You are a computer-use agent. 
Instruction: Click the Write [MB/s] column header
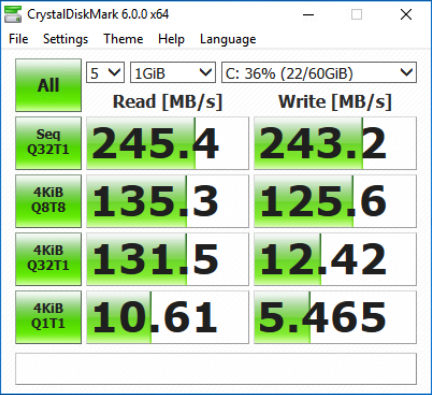(x=335, y=102)
